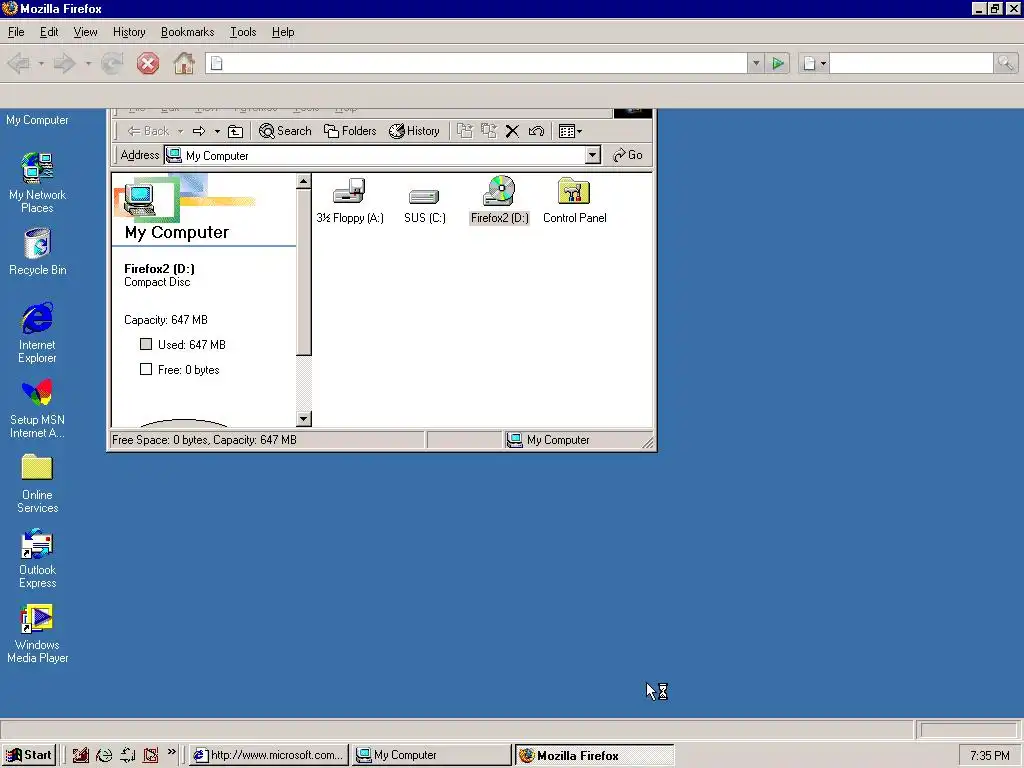Click Firefox's Reload page button

click(112, 63)
